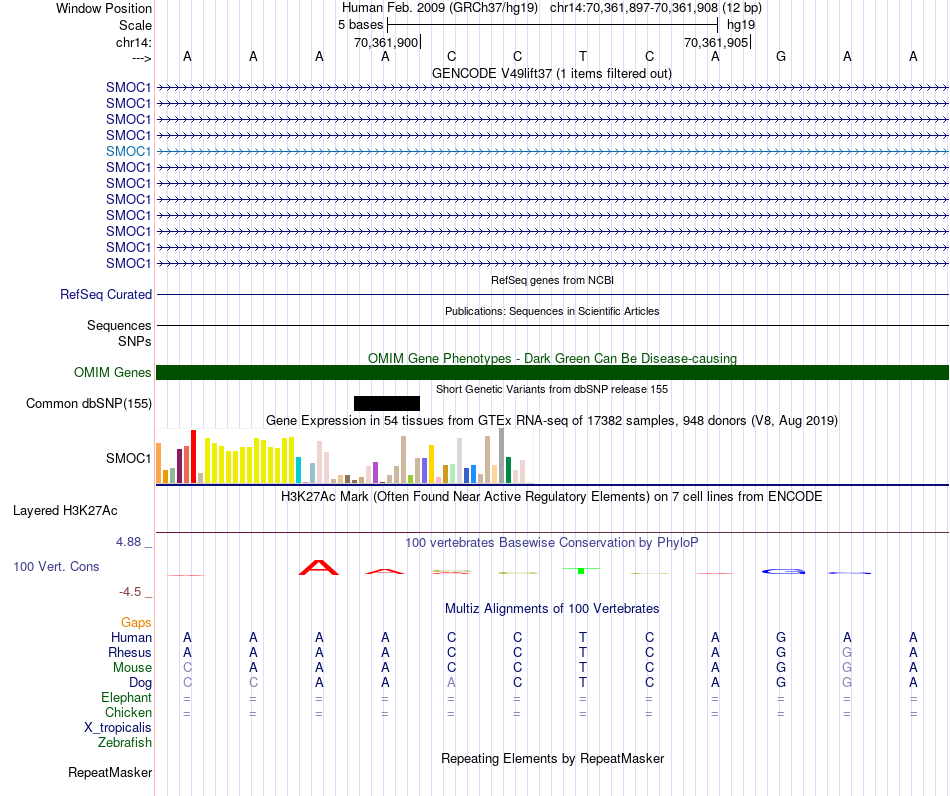Click the green T mark in PhyloP track
This screenshot has height=796, width=950.
coord(581,571)
